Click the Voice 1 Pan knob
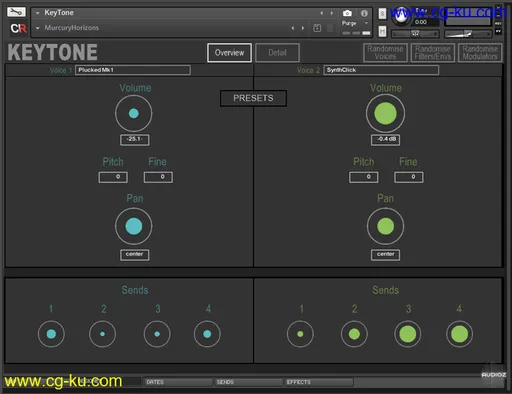512x394 pixels. tap(134, 226)
